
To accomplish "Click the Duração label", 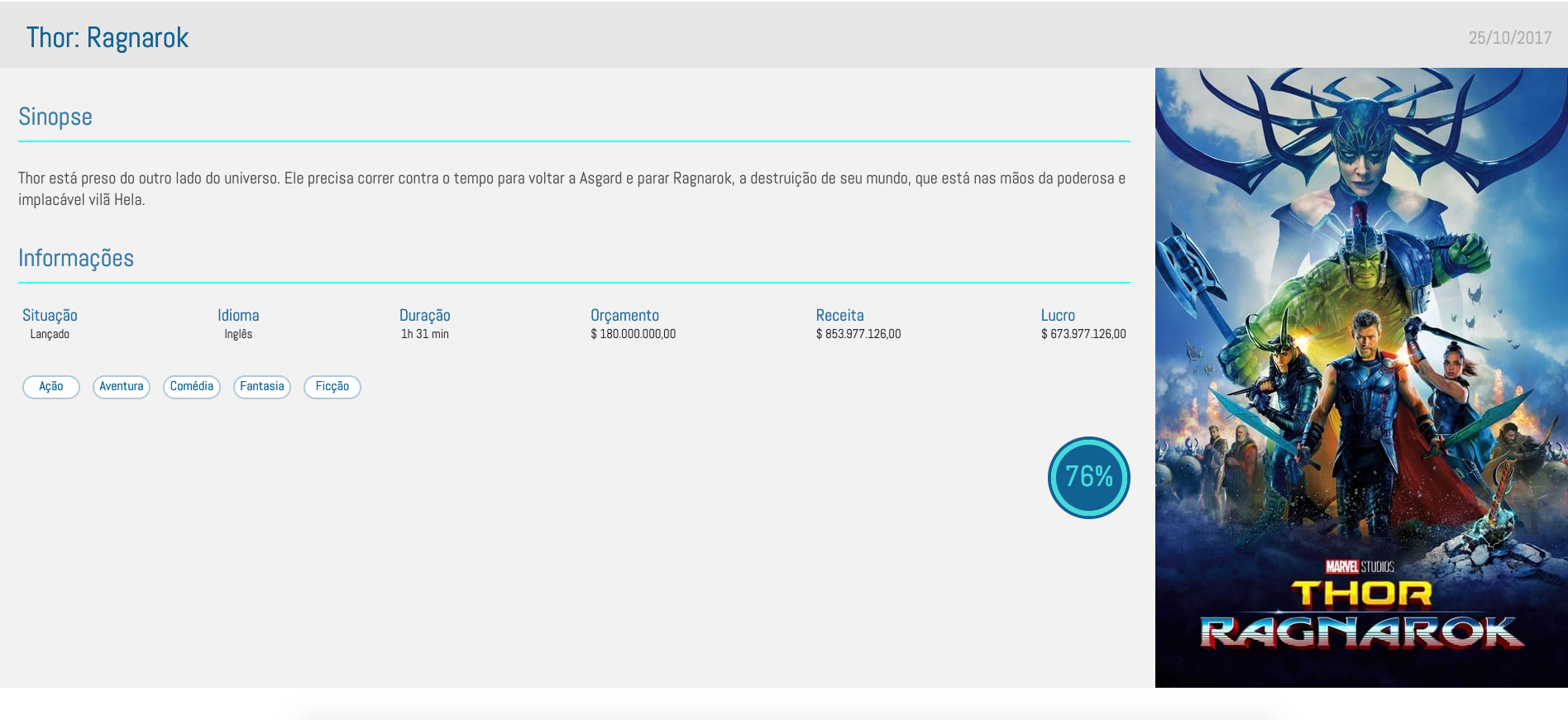I will [x=425, y=315].
